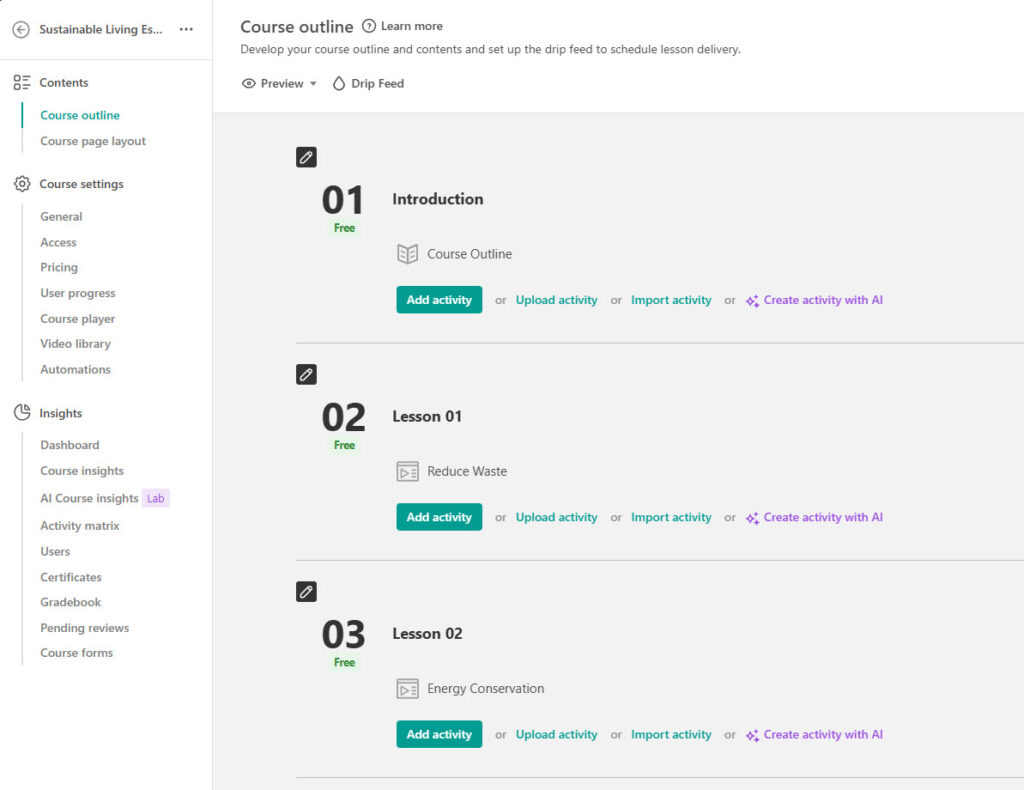Go to the Gradebook insights page
This screenshot has height=790, width=1024.
(x=70, y=602)
